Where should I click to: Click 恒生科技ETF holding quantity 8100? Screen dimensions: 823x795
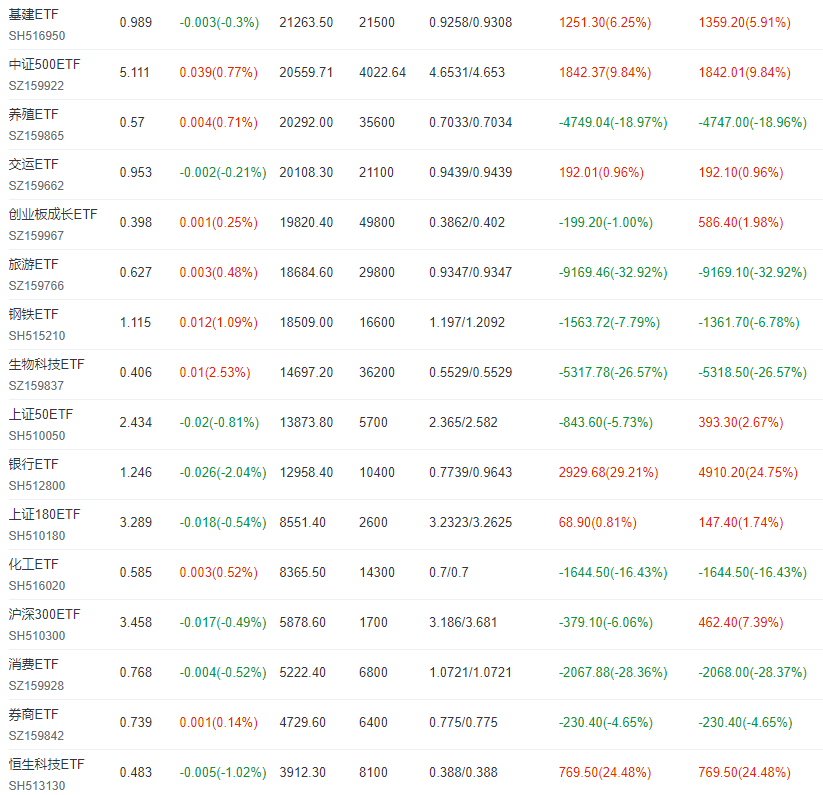point(373,772)
